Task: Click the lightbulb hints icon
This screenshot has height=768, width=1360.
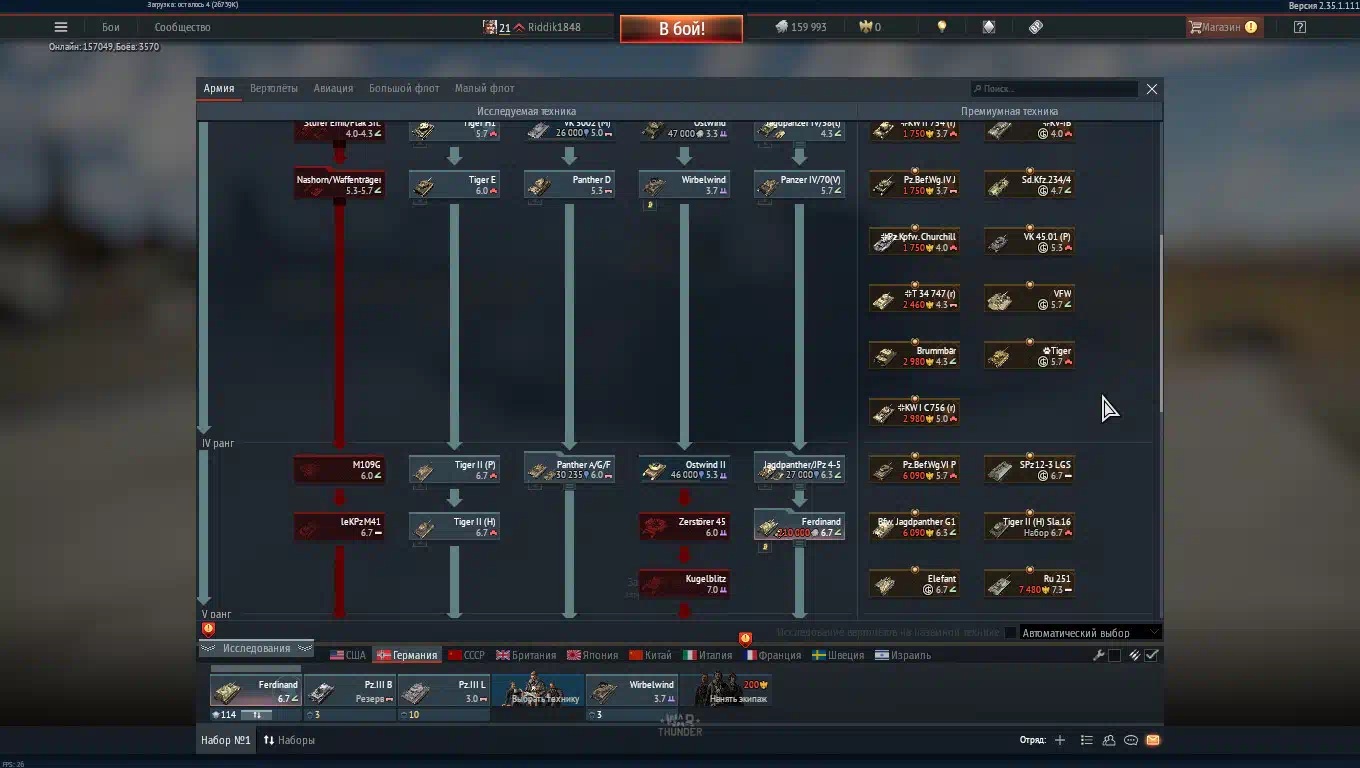Action: click(x=941, y=27)
